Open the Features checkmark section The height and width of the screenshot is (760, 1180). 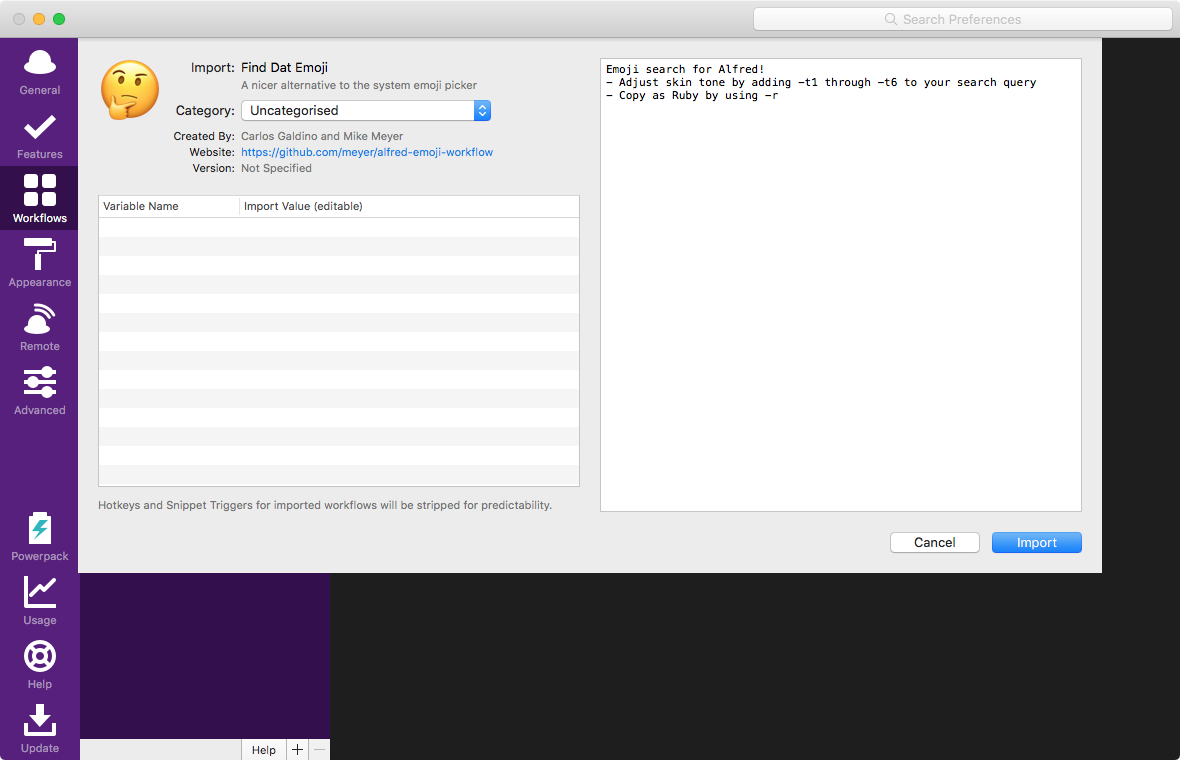pos(39,137)
